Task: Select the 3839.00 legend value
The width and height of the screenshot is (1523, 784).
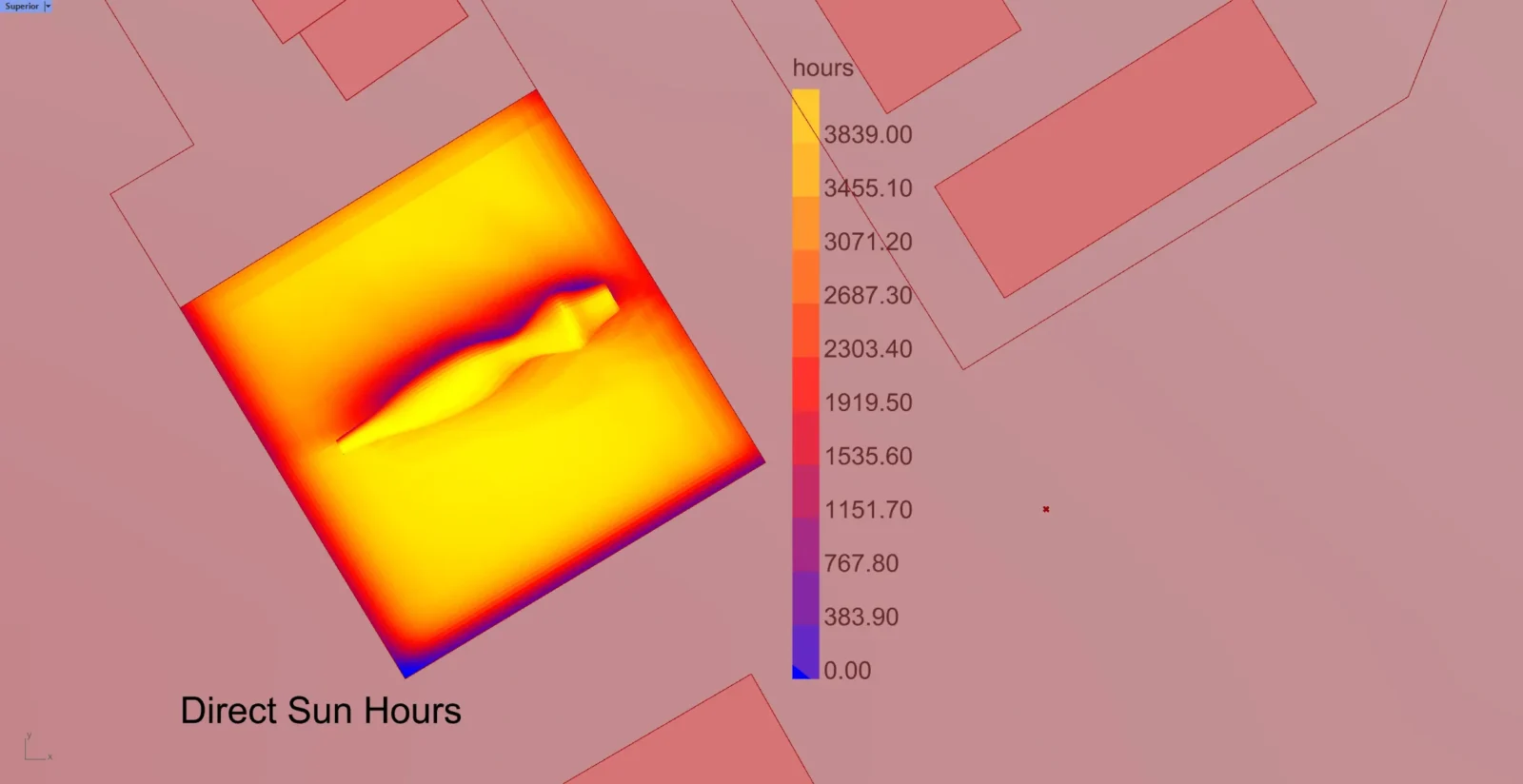Action: point(868,134)
